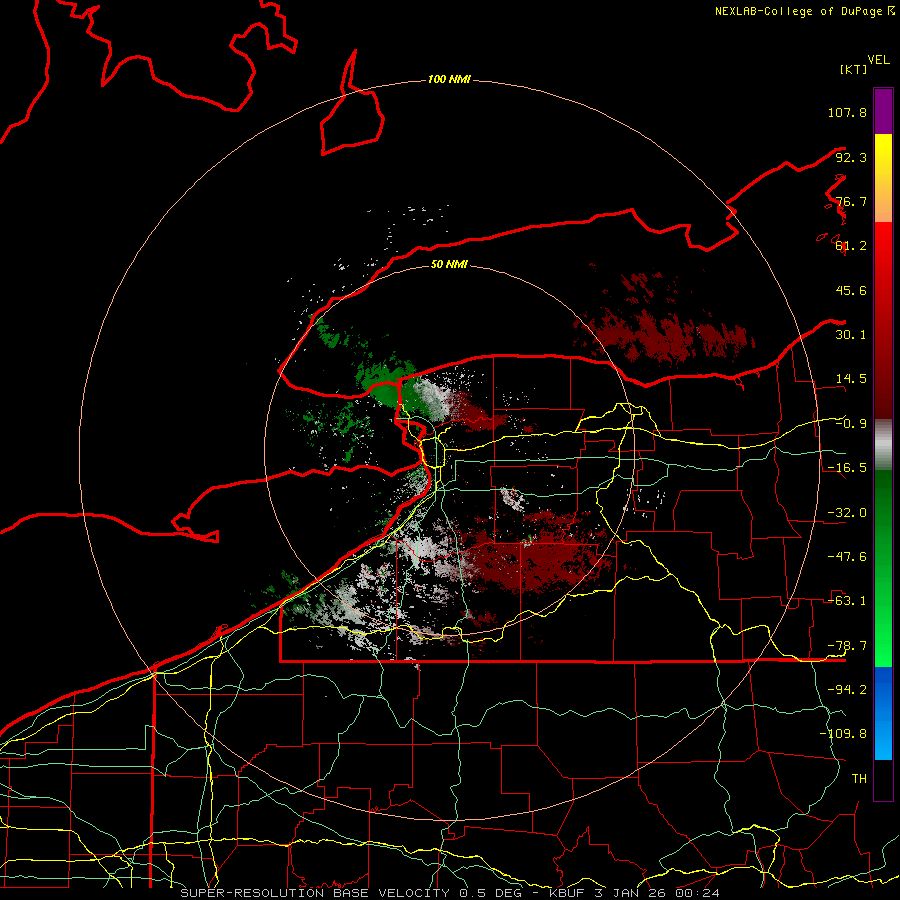Viewport: 900px width, 900px height.
Task: Click the -109.8 scale value
Action: click(x=843, y=734)
